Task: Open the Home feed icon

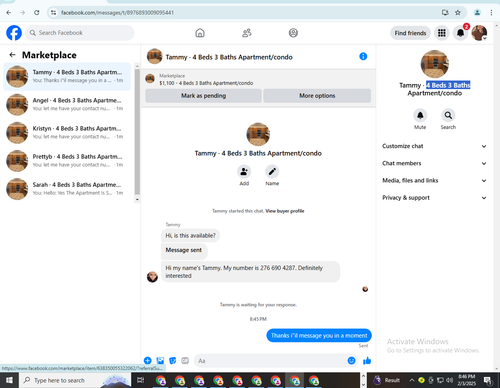Action: [200, 33]
